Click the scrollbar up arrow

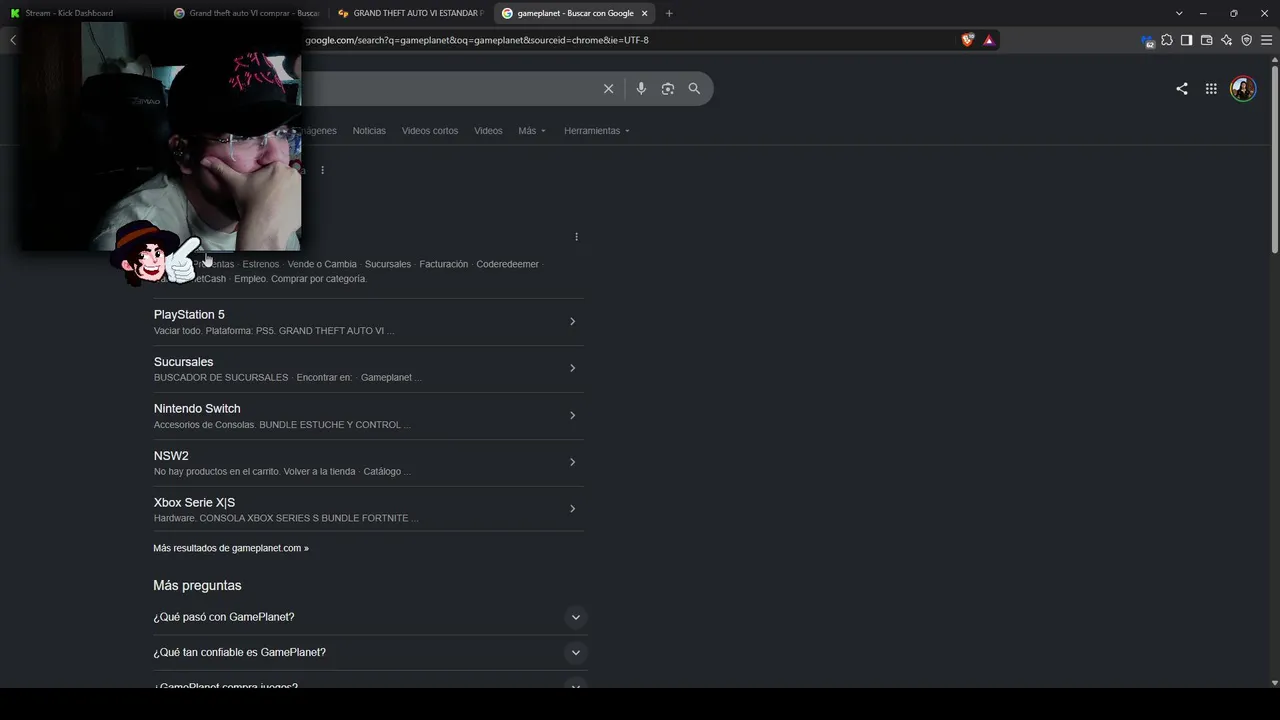coord(1274,60)
